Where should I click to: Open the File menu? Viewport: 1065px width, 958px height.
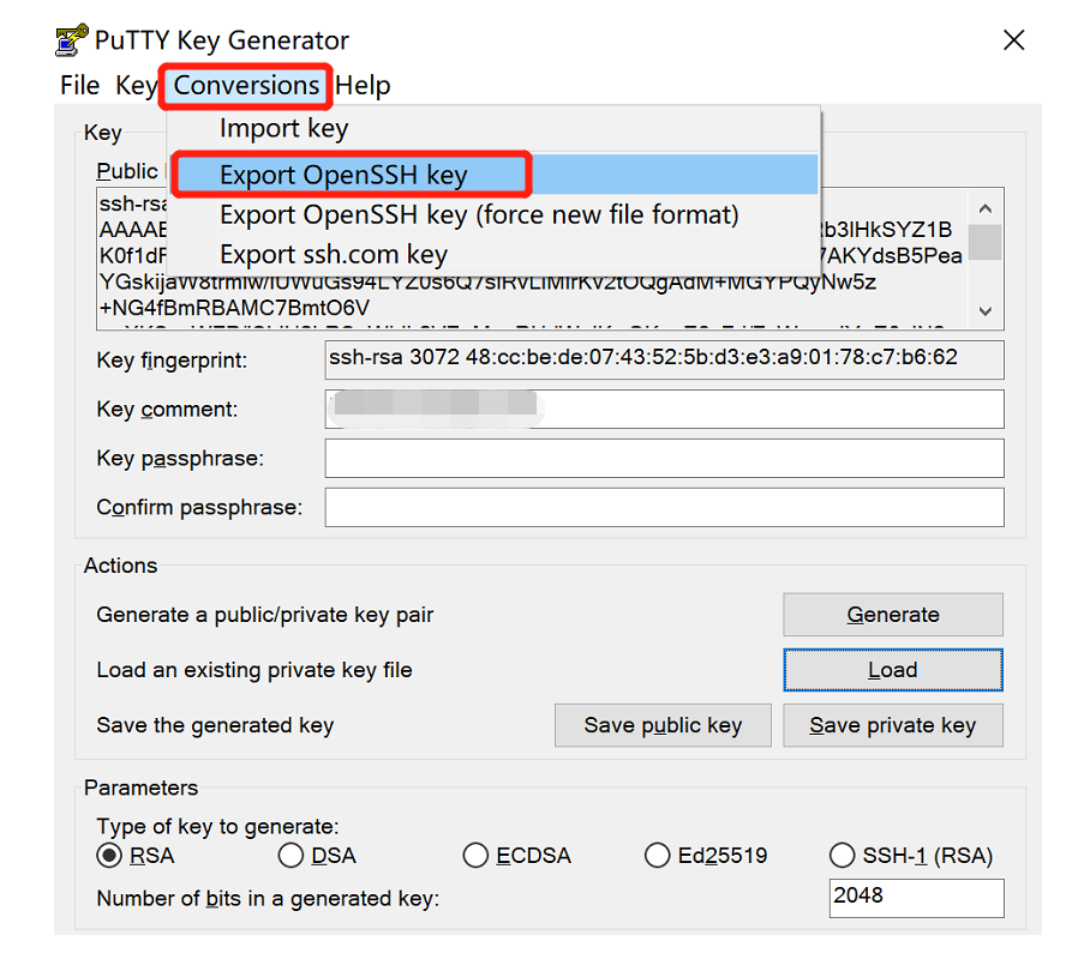(x=79, y=85)
